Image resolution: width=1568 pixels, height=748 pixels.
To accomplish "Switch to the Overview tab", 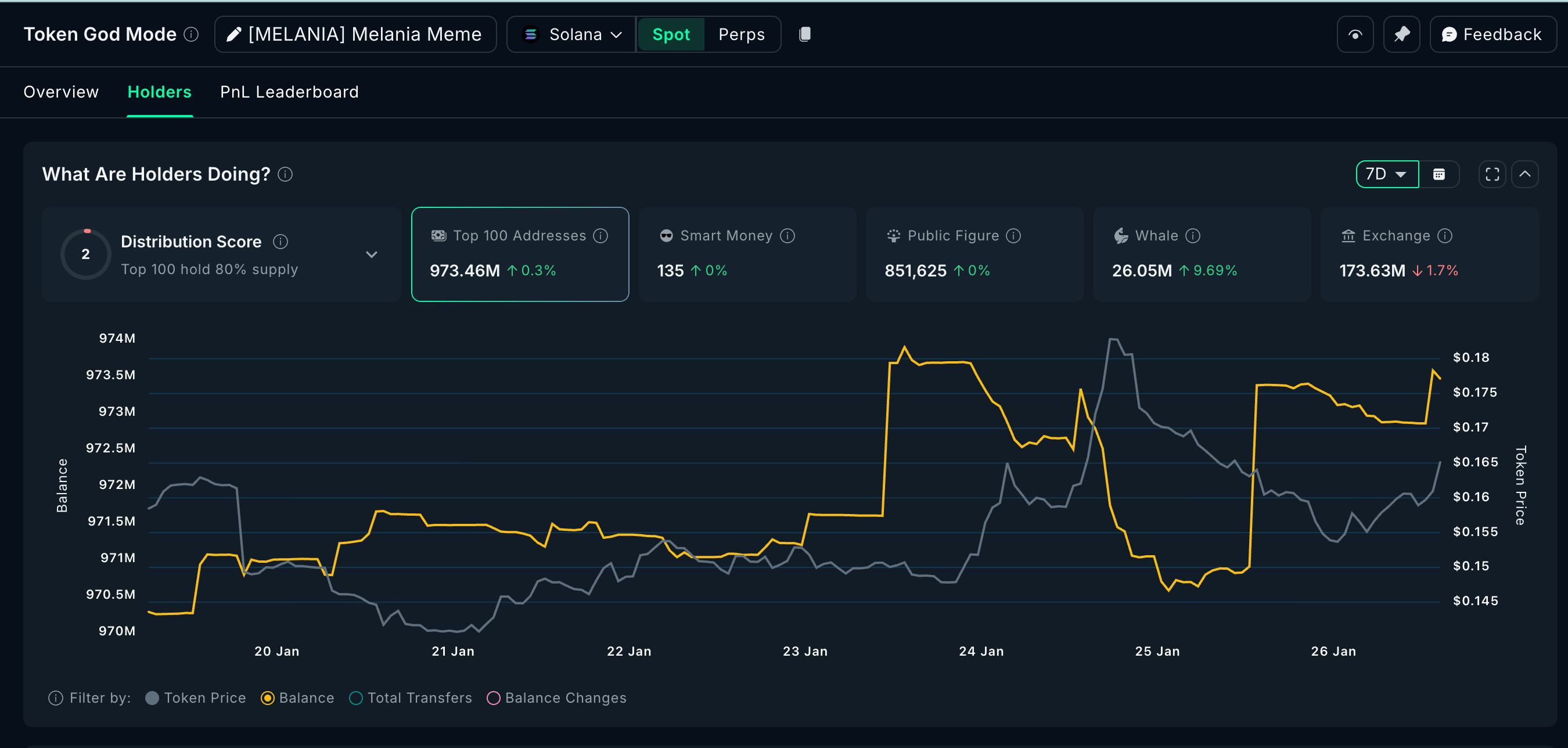I will click(61, 92).
